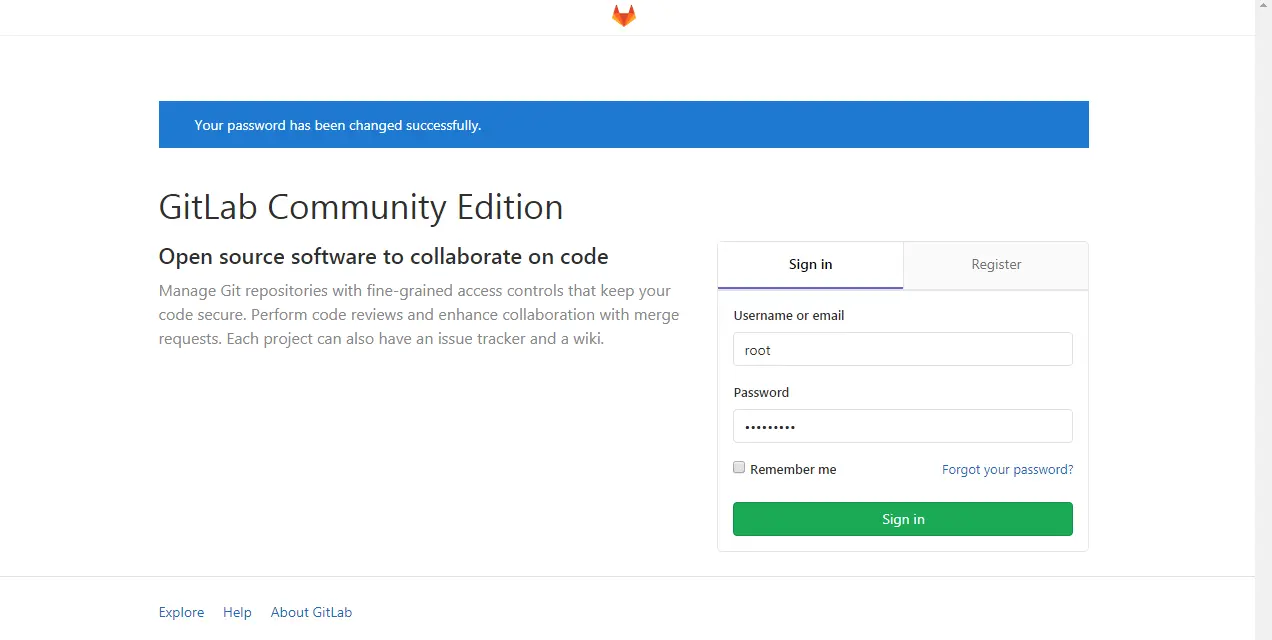Click the password changed success banner
The width and height of the screenshot is (1272, 640).
pos(623,124)
